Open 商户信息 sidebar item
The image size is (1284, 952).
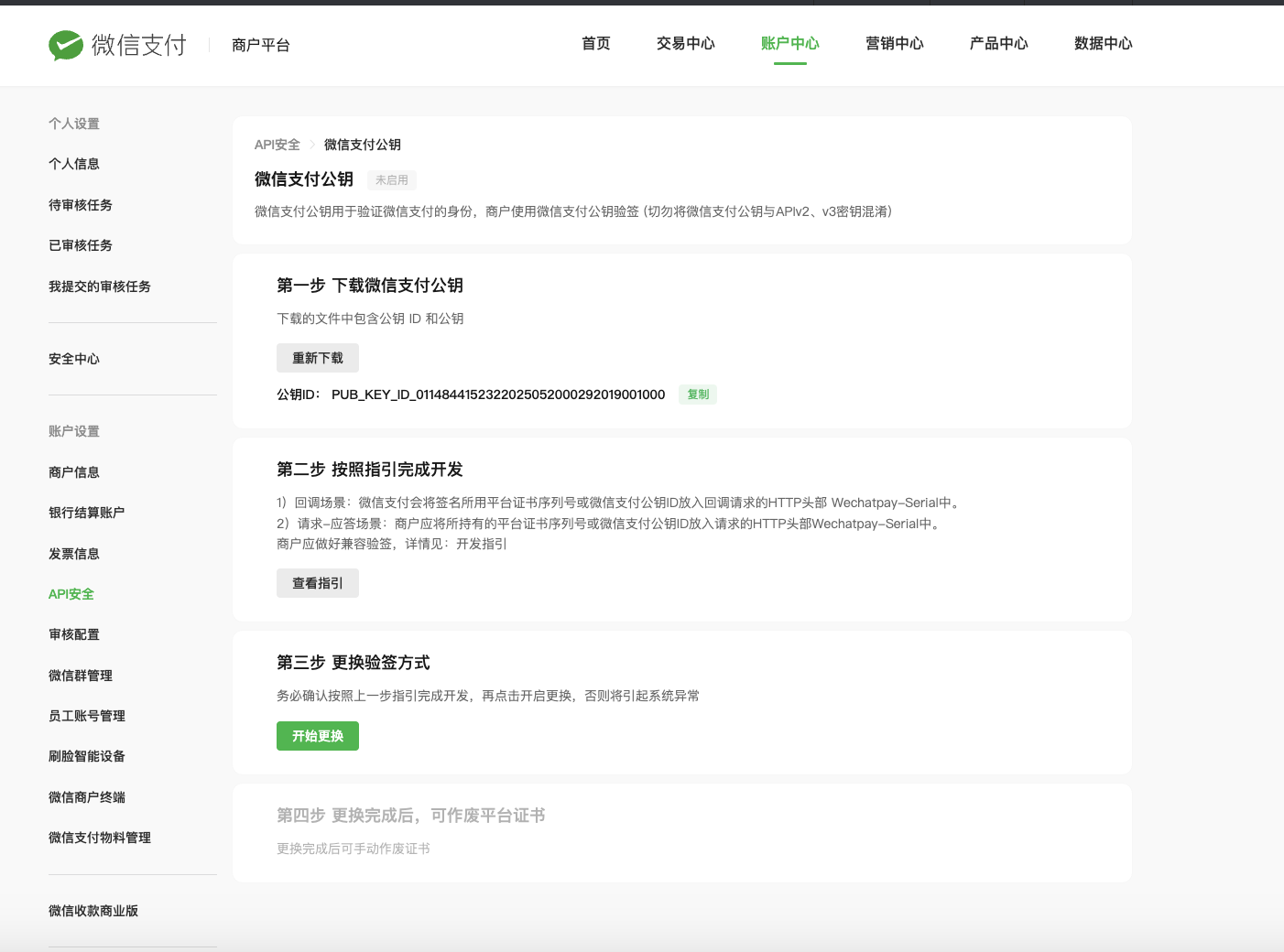point(74,472)
